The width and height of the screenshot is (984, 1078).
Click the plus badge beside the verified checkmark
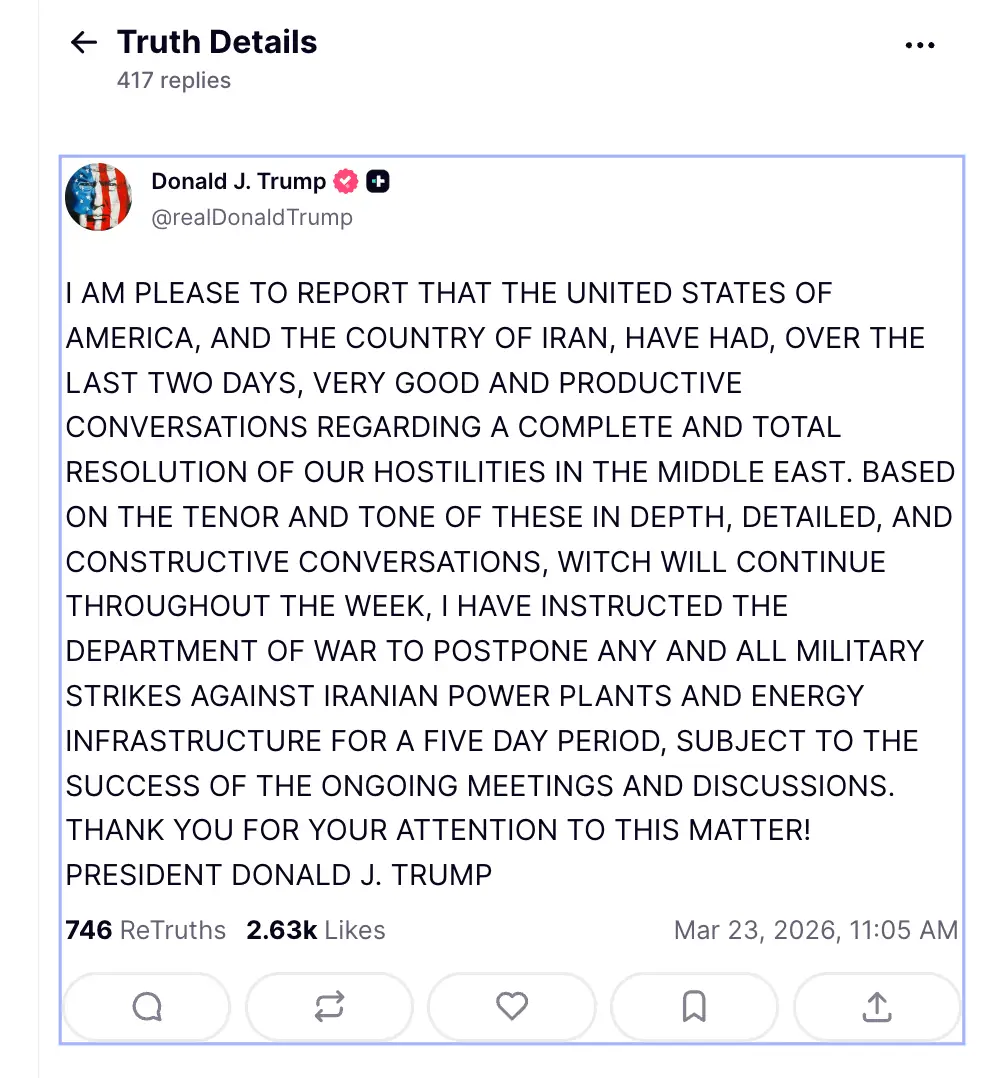pyautogui.click(x=378, y=181)
